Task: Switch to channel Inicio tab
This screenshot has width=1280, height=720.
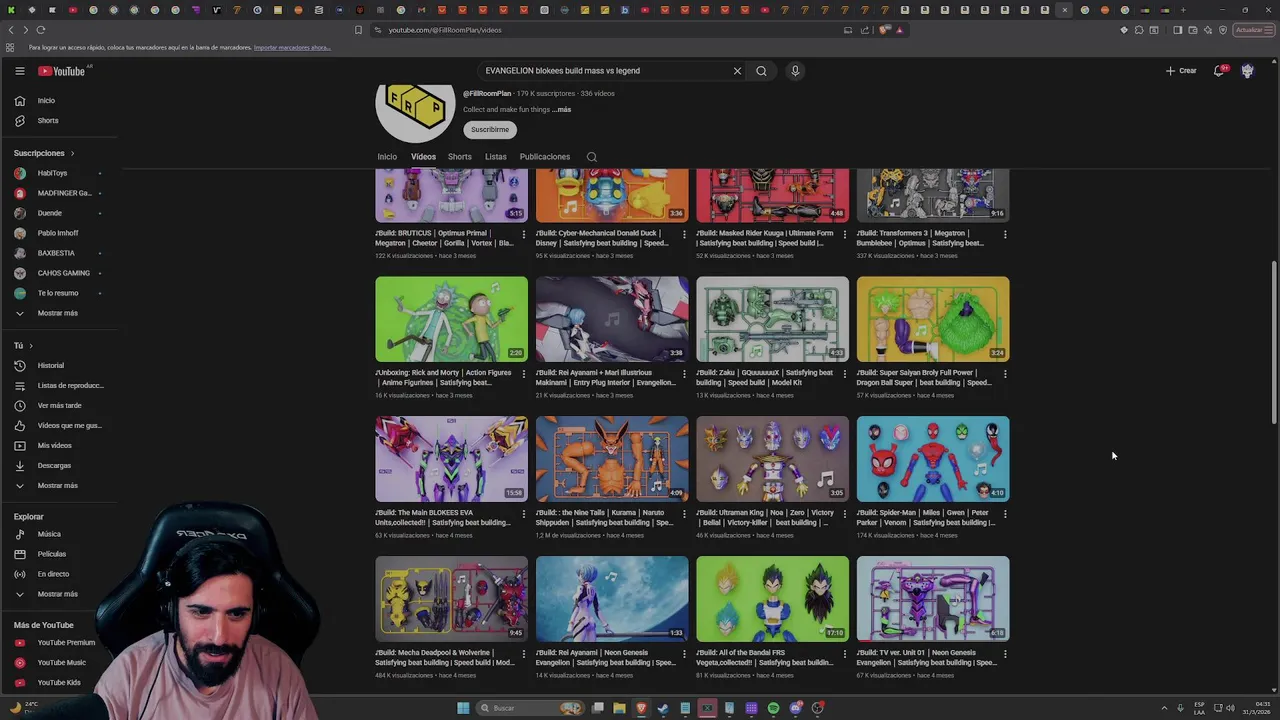Action: (387, 157)
